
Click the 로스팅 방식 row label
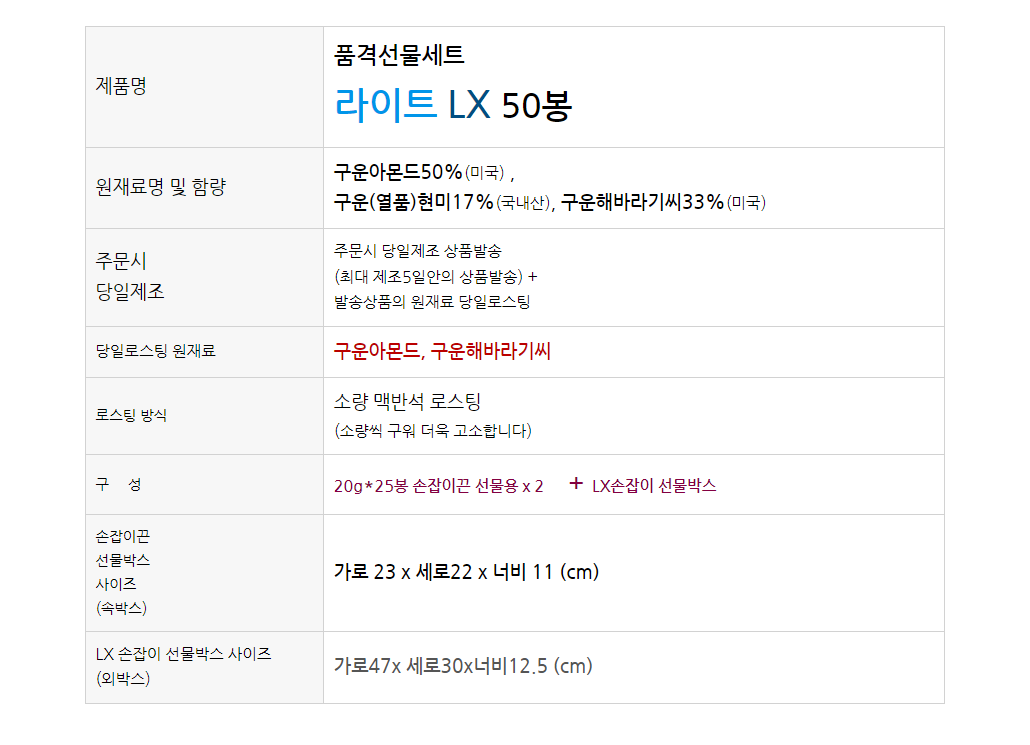coord(131,415)
